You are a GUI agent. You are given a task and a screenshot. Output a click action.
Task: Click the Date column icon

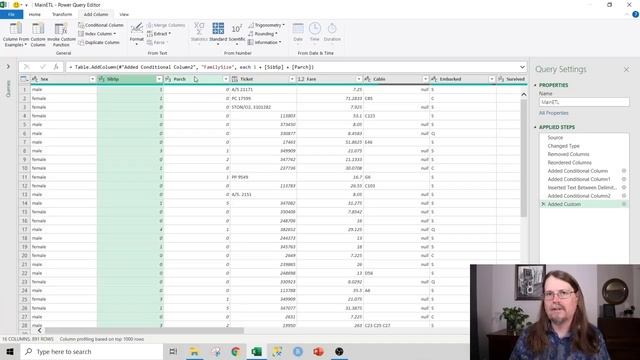tap(298, 29)
